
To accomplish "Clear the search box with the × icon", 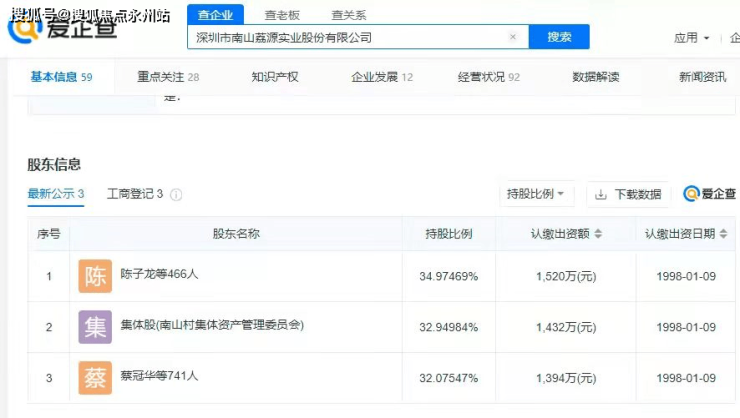I will 513,37.
